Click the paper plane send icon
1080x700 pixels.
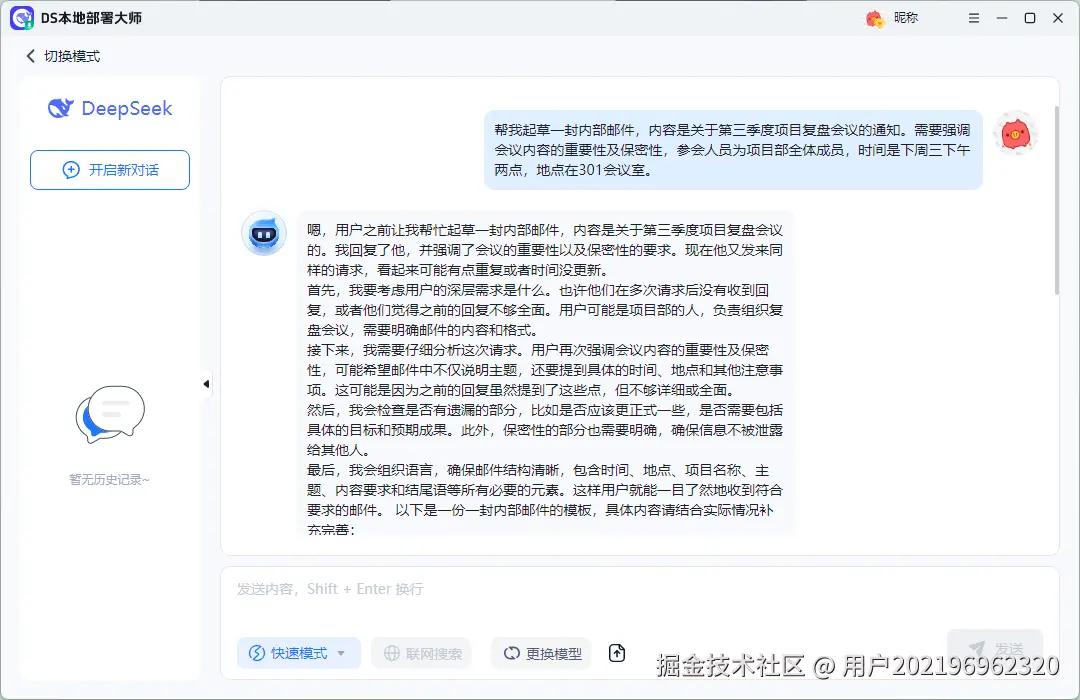coord(975,645)
